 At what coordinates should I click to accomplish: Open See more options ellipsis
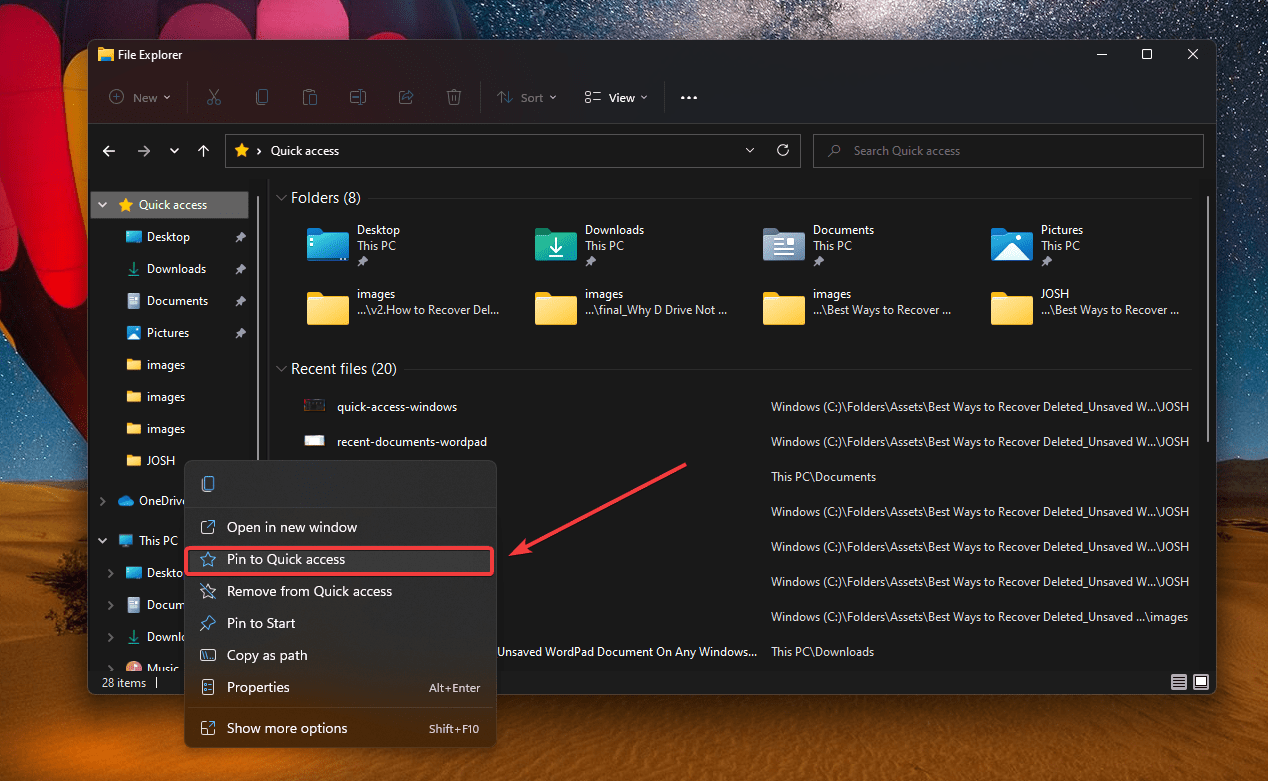688,97
